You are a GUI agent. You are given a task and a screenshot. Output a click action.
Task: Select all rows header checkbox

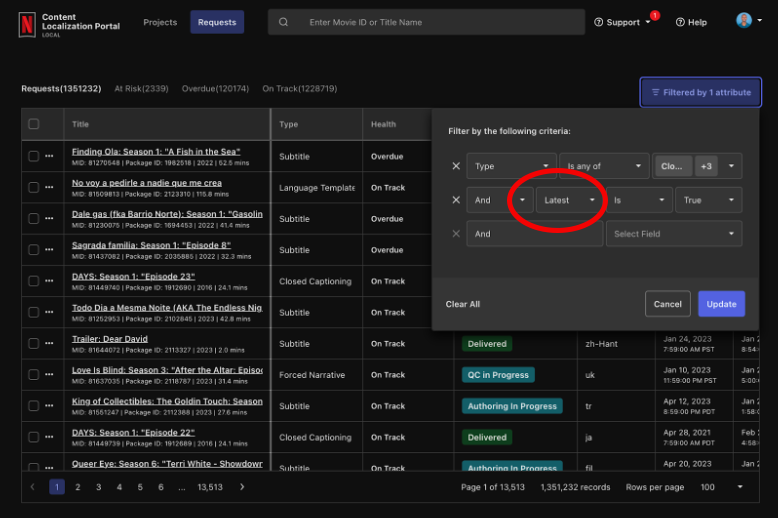[34, 124]
